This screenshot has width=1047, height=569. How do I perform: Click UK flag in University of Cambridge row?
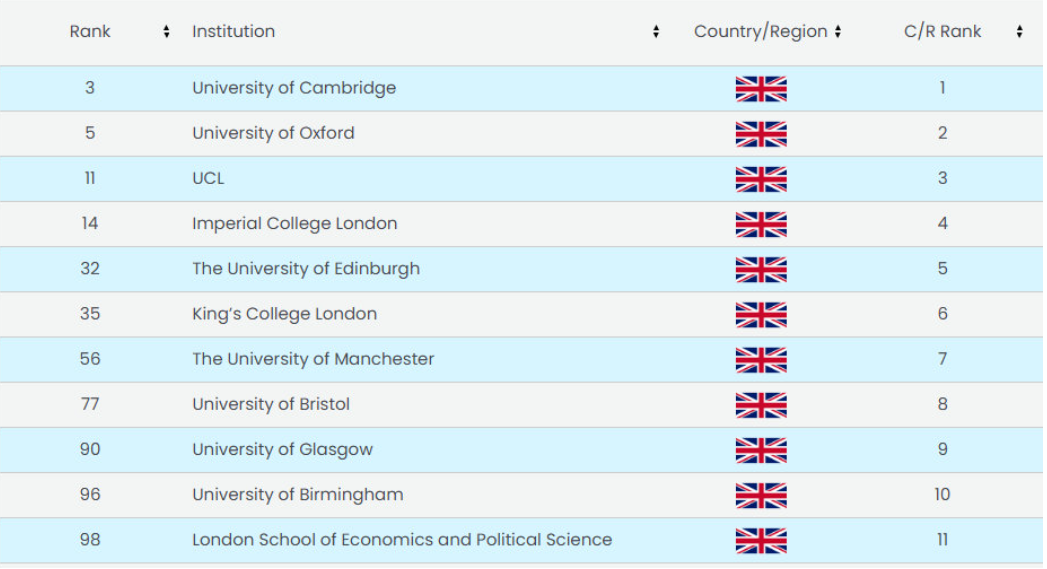761,89
